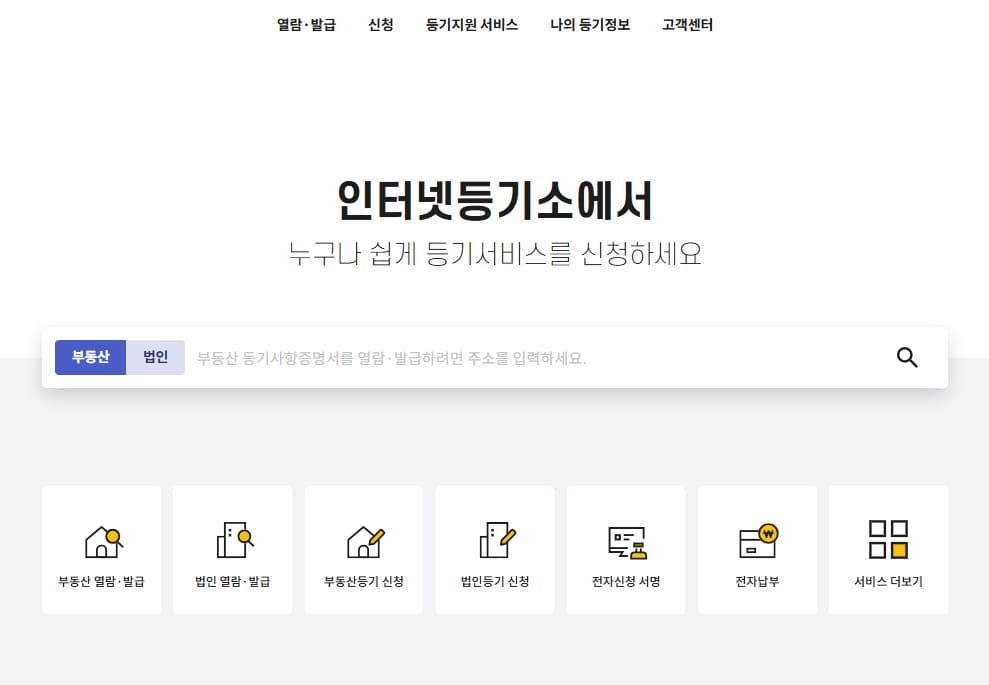Click the 법인등기 신청 label
The height and width of the screenshot is (685, 989).
495,582
